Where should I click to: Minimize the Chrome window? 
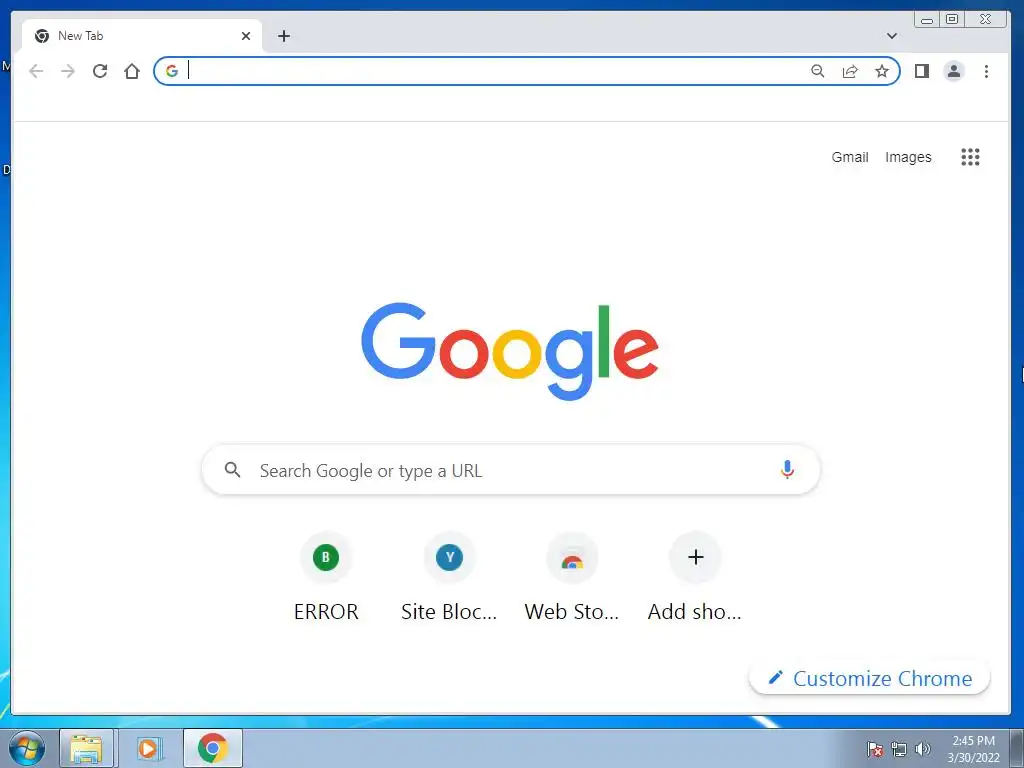(927, 20)
